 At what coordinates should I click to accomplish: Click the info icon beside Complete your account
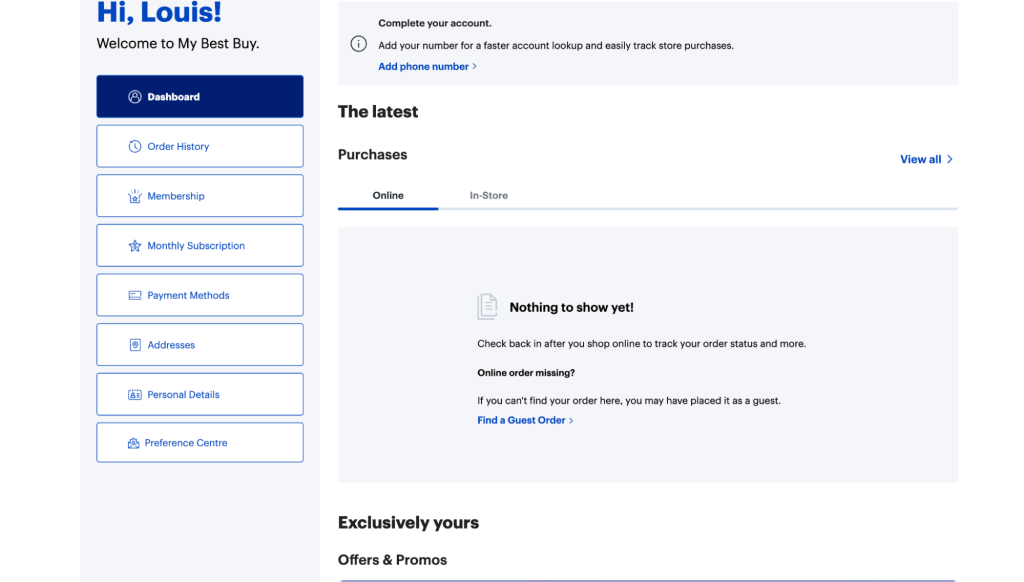pos(358,44)
